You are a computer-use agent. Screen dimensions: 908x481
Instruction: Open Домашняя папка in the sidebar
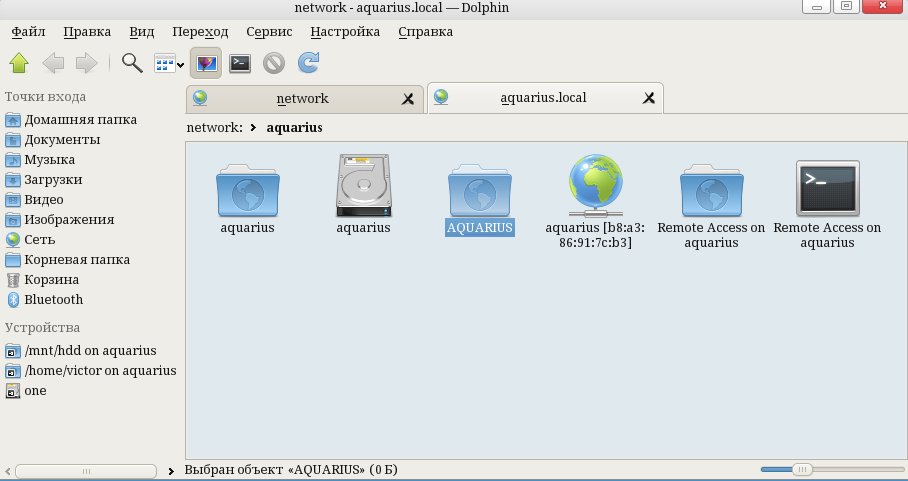(80, 120)
